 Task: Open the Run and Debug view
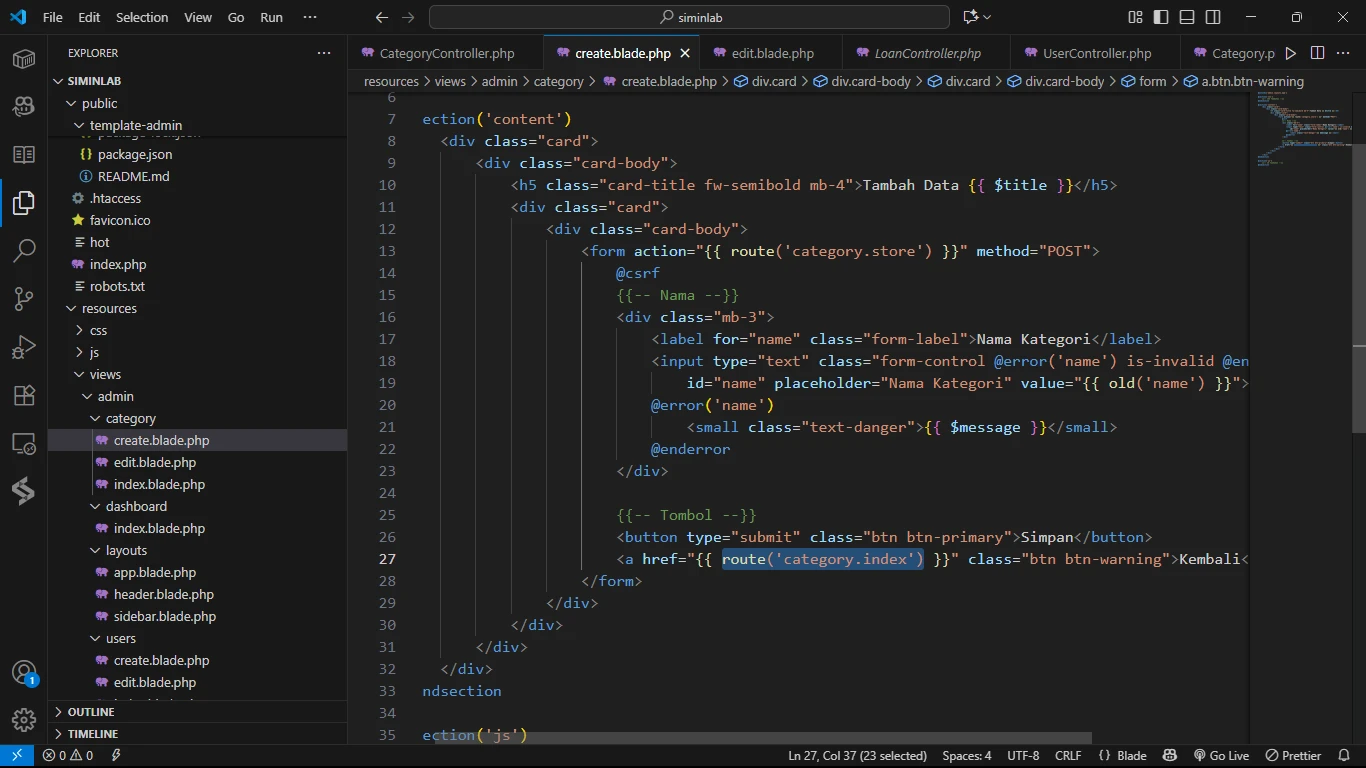(24, 347)
